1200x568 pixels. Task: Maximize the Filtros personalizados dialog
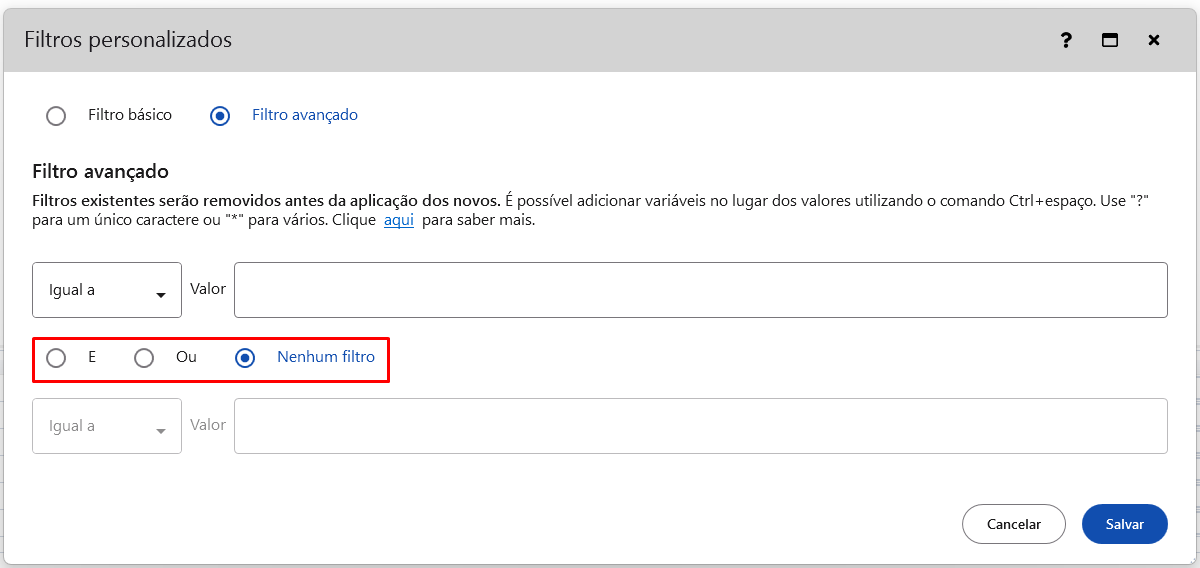tap(1109, 41)
